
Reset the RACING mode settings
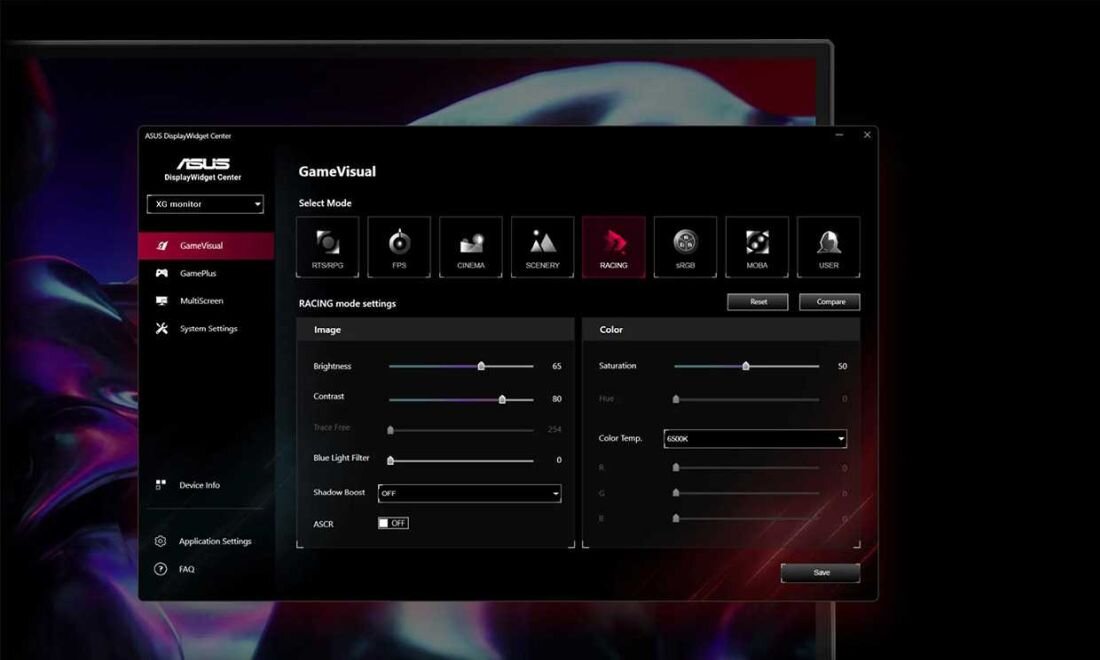(757, 301)
